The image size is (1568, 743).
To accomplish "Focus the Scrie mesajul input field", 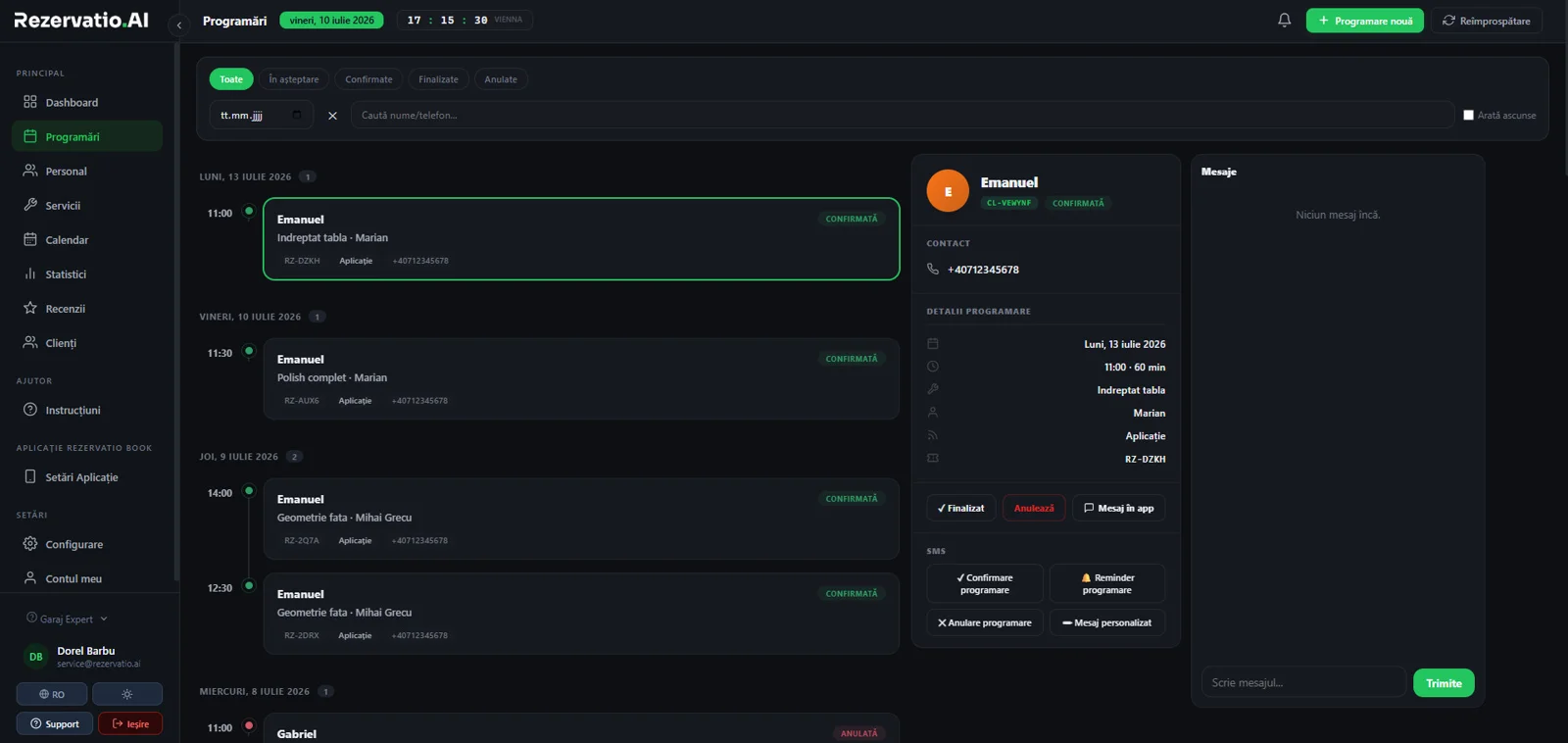I will (1303, 682).
